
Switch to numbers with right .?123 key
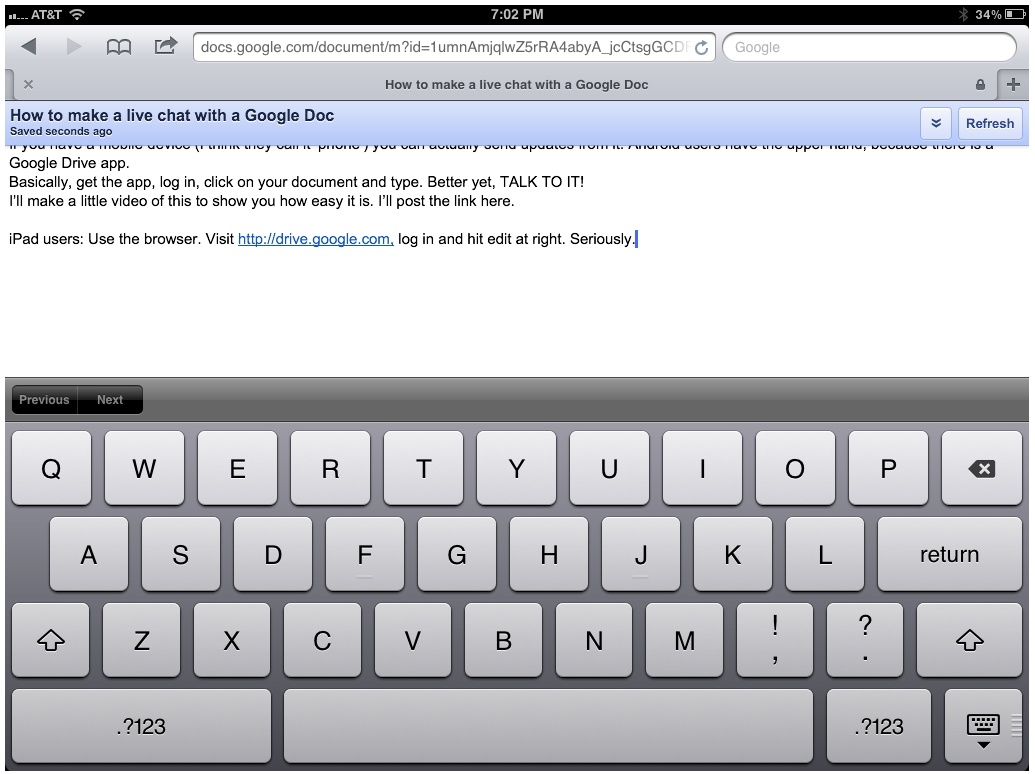pos(879,726)
